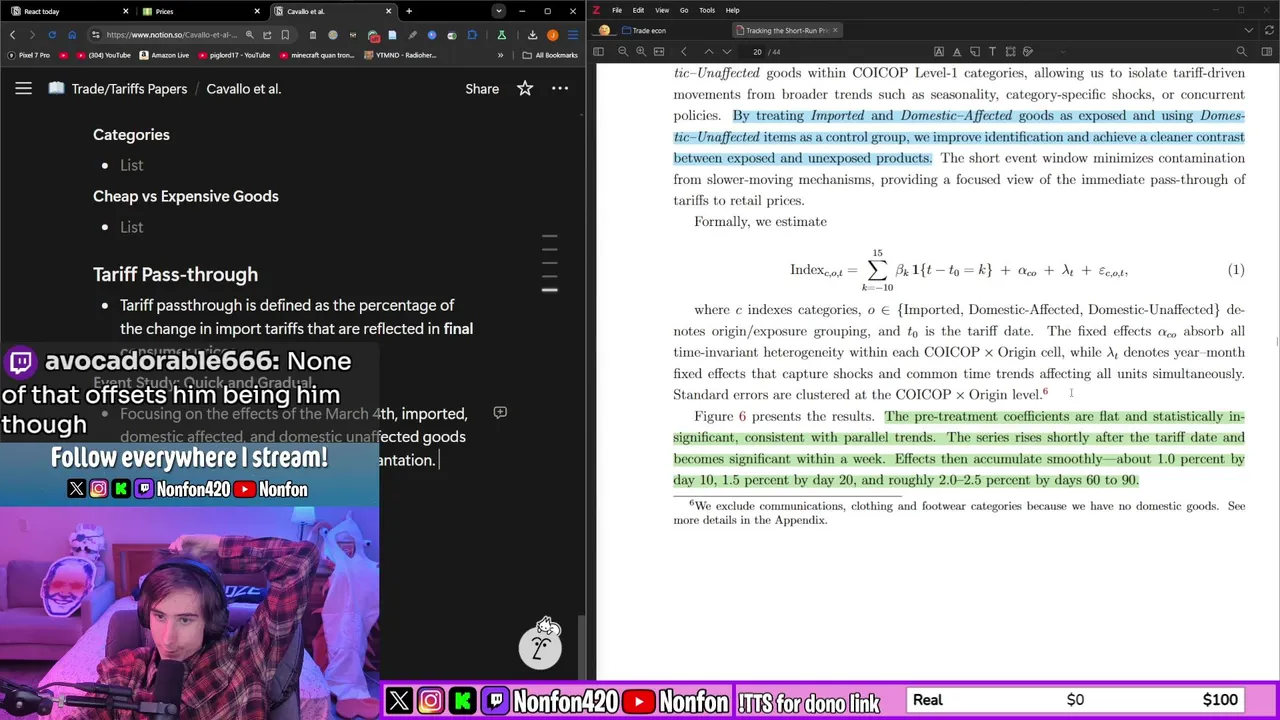
Task: Select the Add Text annotation tool
Action: click(x=992, y=52)
